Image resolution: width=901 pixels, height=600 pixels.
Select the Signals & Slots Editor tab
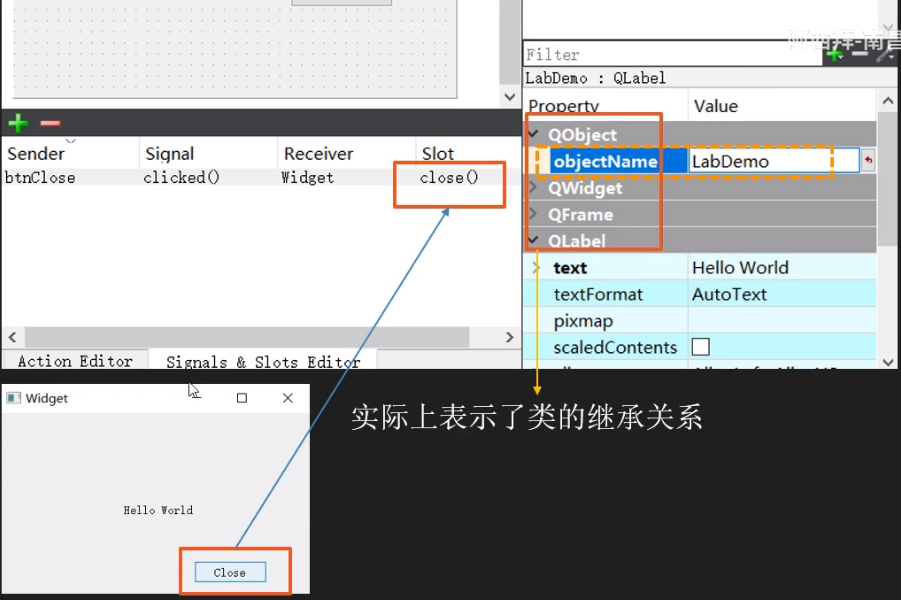point(262,361)
